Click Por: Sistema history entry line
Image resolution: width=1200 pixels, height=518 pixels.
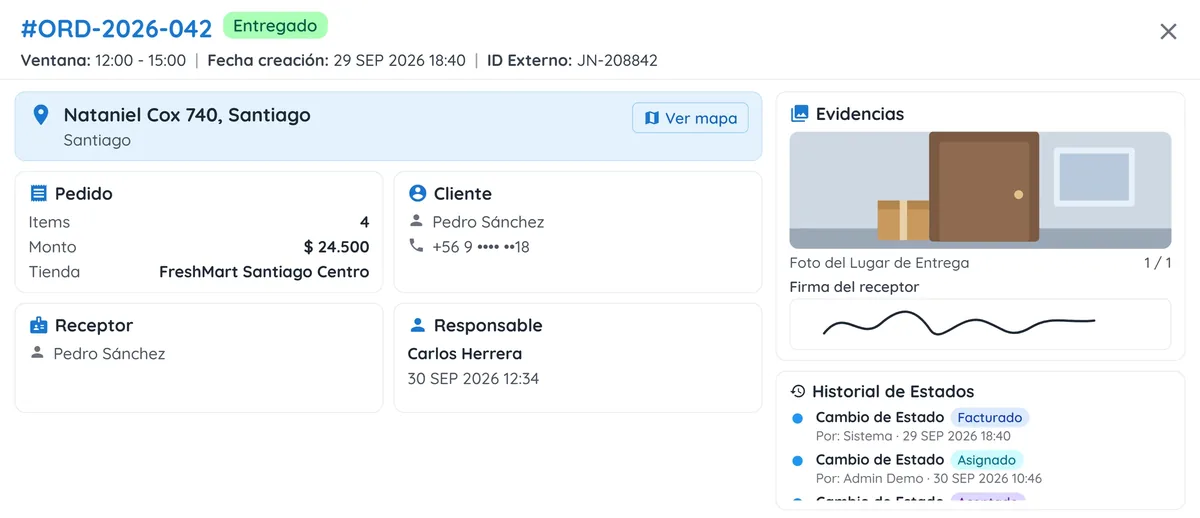[913, 436]
